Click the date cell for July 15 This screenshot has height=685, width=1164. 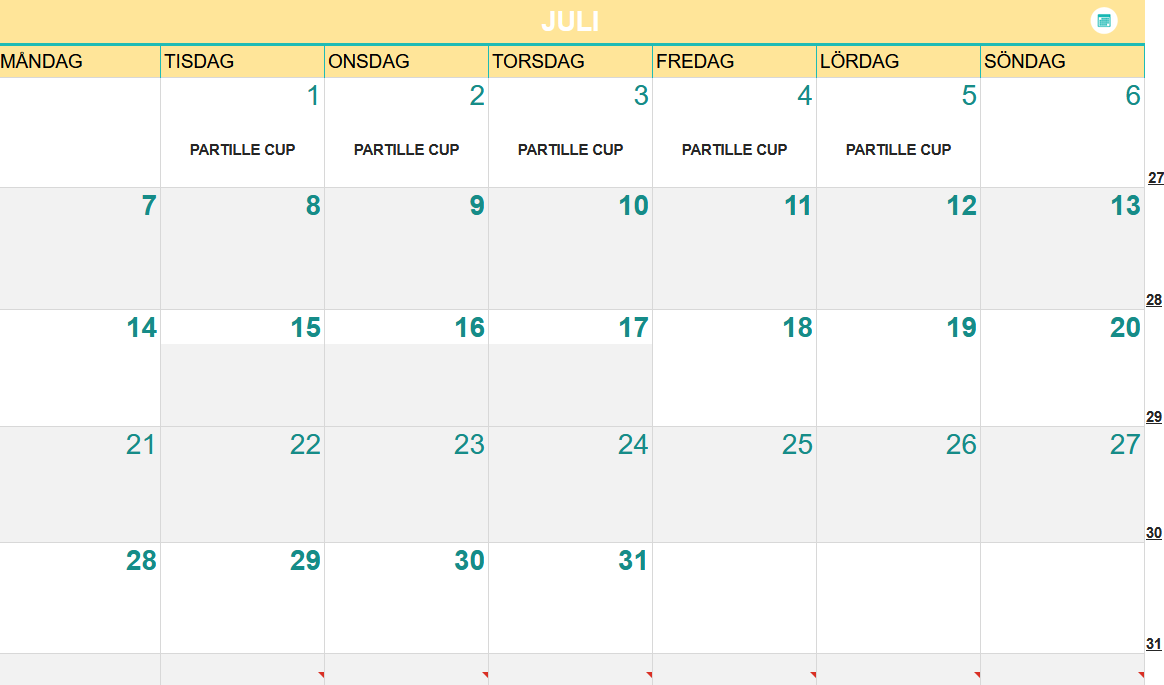tap(242, 368)
